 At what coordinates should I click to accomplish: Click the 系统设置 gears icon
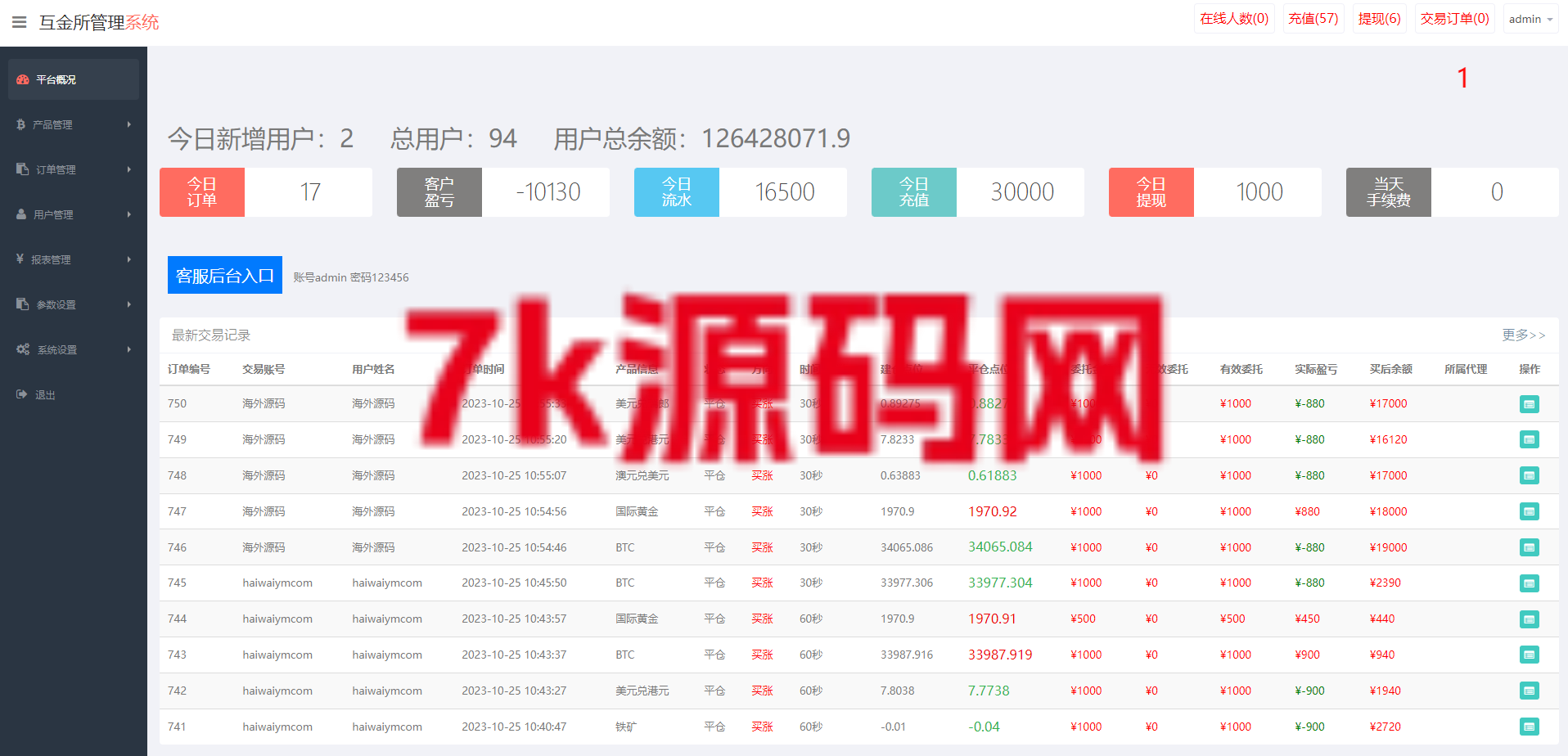23,349
